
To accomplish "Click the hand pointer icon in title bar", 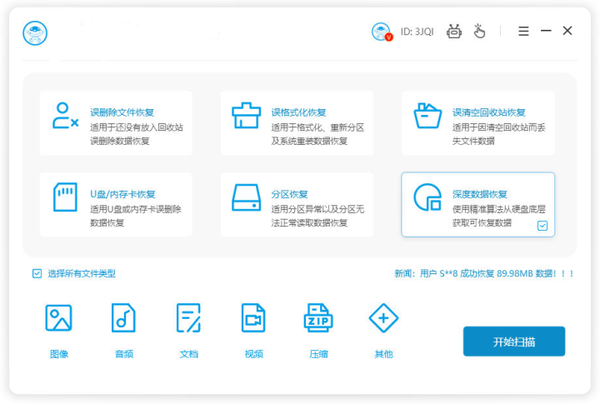I will click(479, 31).
